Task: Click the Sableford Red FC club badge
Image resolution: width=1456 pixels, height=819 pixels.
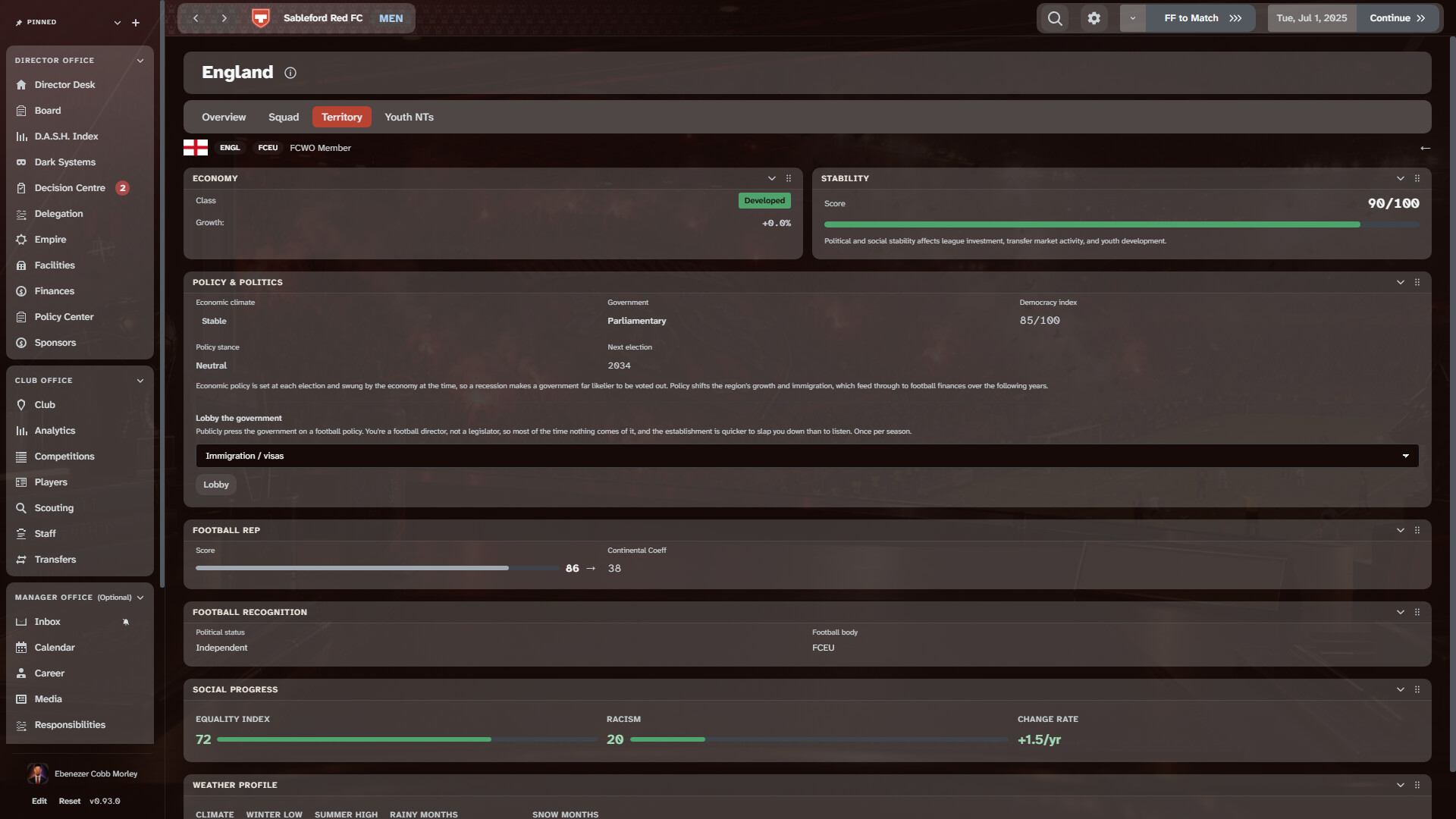Action: tap(261, 18)
